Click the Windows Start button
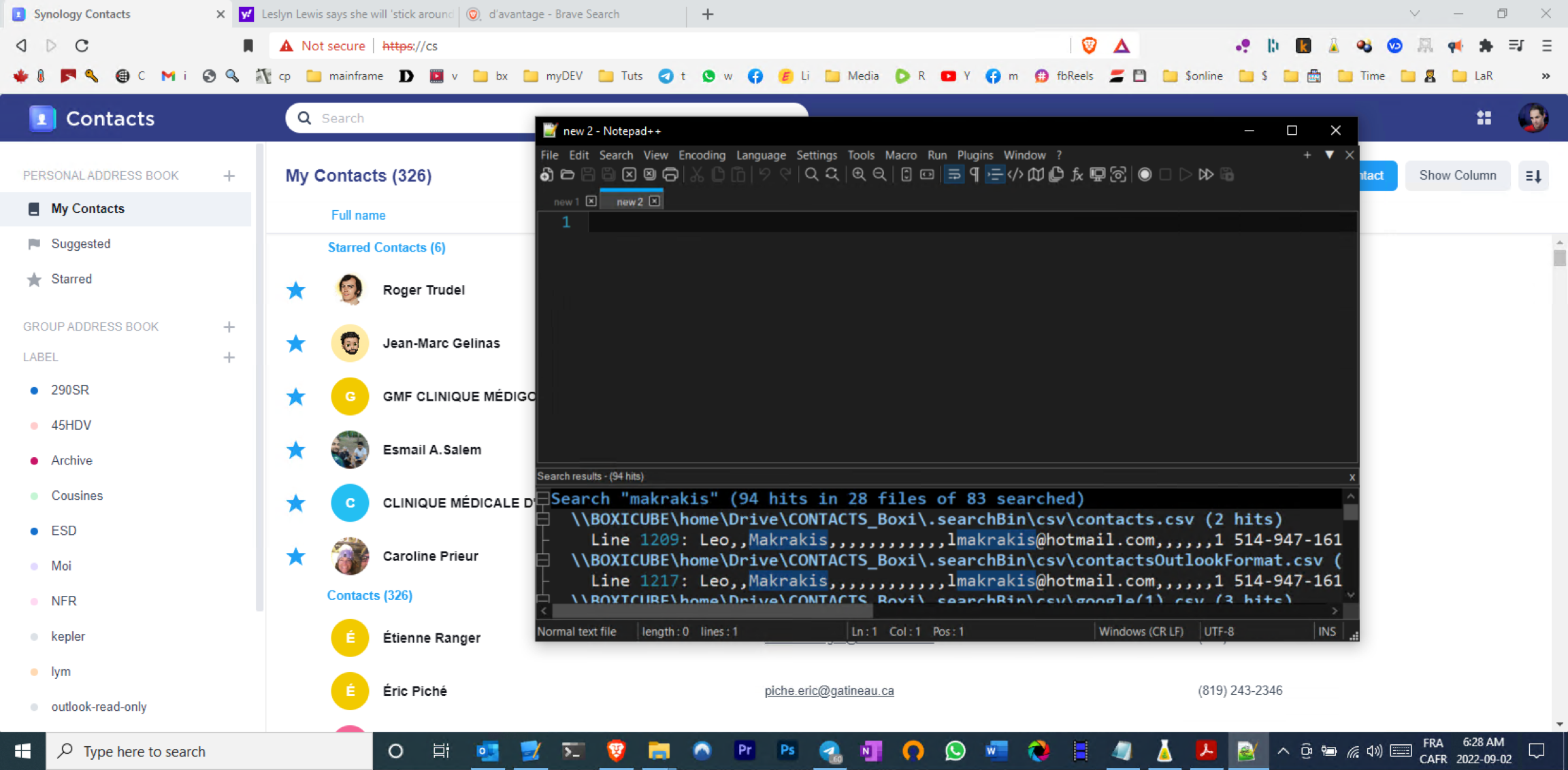Image resolution: width=1568 pixels, height=770 pixels. [x=22, y=751]
